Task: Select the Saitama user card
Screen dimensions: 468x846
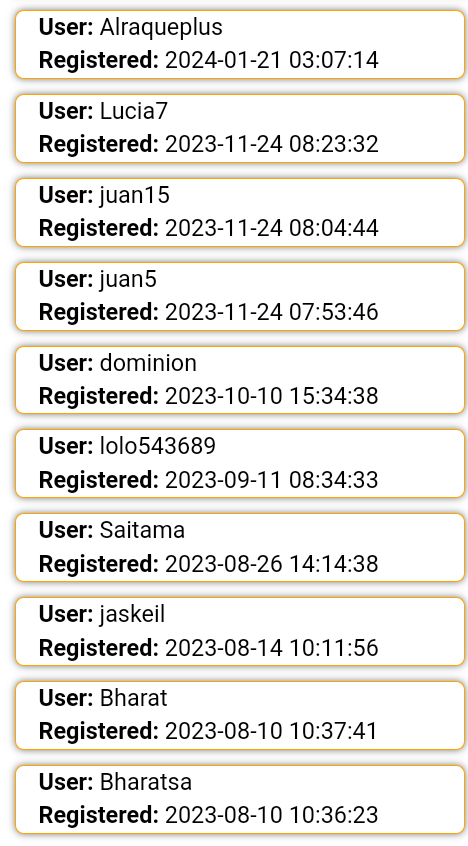Action: (240, 548)
